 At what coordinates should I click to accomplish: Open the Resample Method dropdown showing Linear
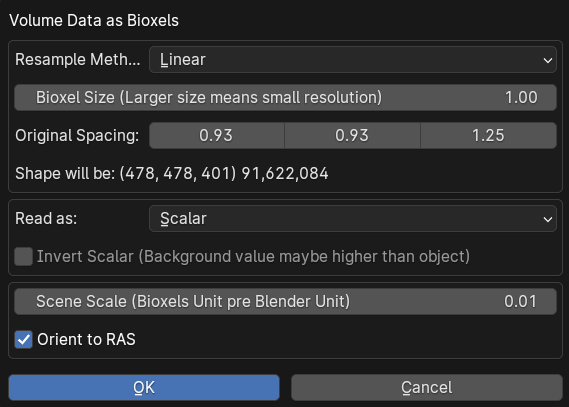tap(353, 59)
